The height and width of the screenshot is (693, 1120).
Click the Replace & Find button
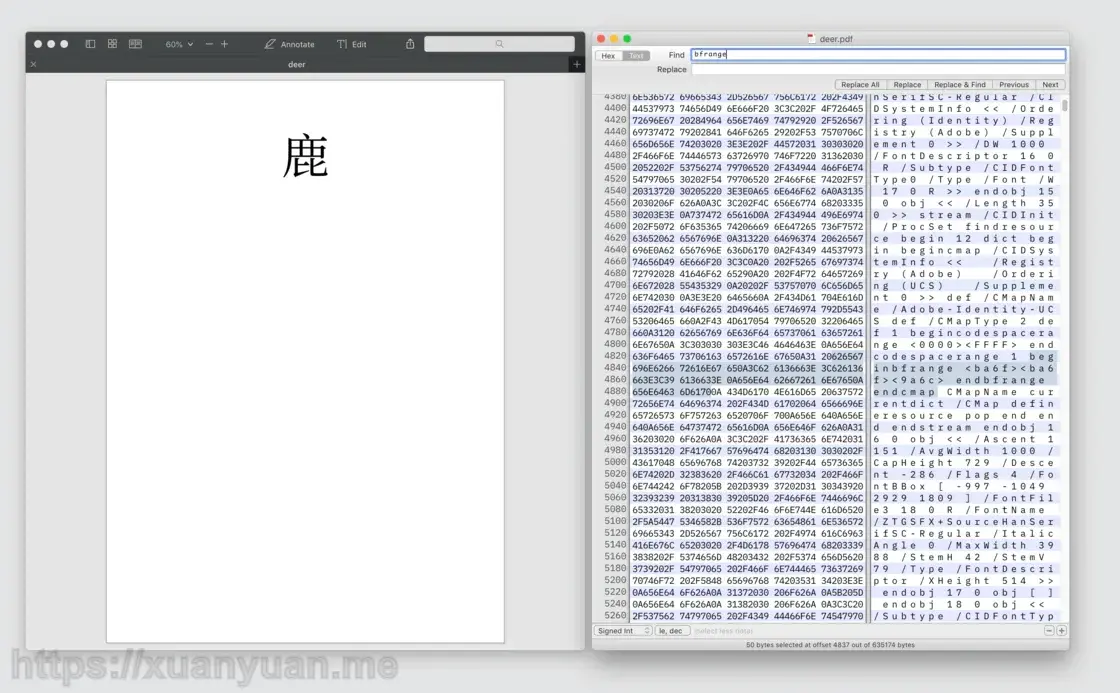(959, 84)
